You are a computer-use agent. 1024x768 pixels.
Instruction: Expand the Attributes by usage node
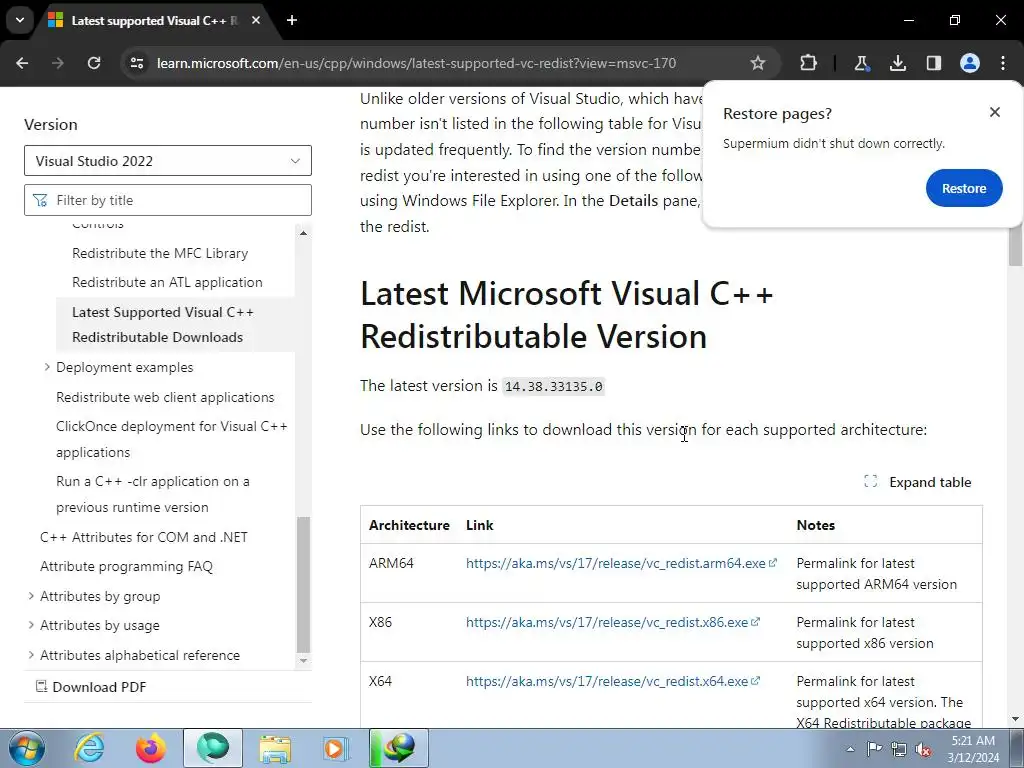click(x=31, y=625)
